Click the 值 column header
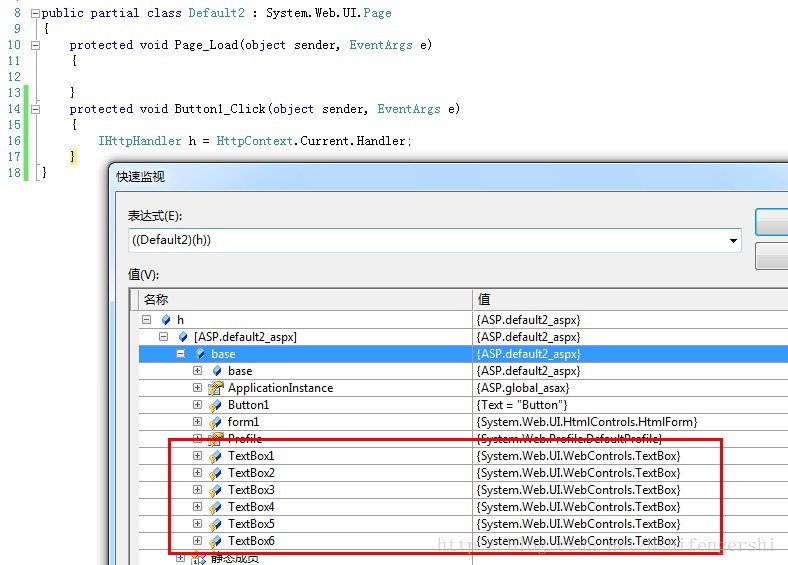Screen dimensions: 788x565 (x=630, y=300)
